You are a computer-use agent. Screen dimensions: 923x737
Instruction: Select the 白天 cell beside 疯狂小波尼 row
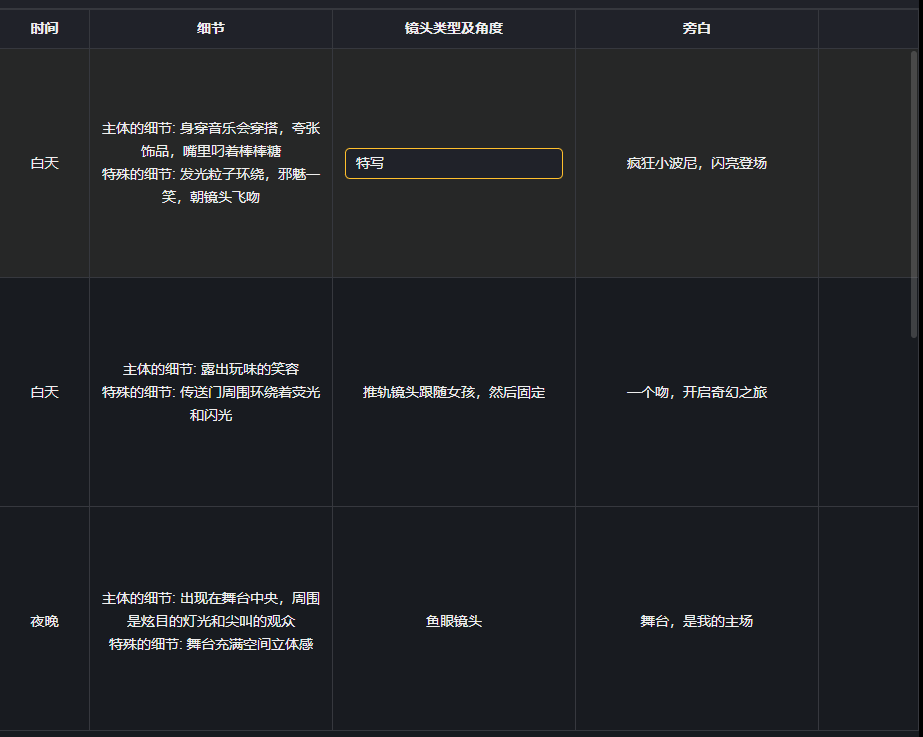[x=44, y=163]
